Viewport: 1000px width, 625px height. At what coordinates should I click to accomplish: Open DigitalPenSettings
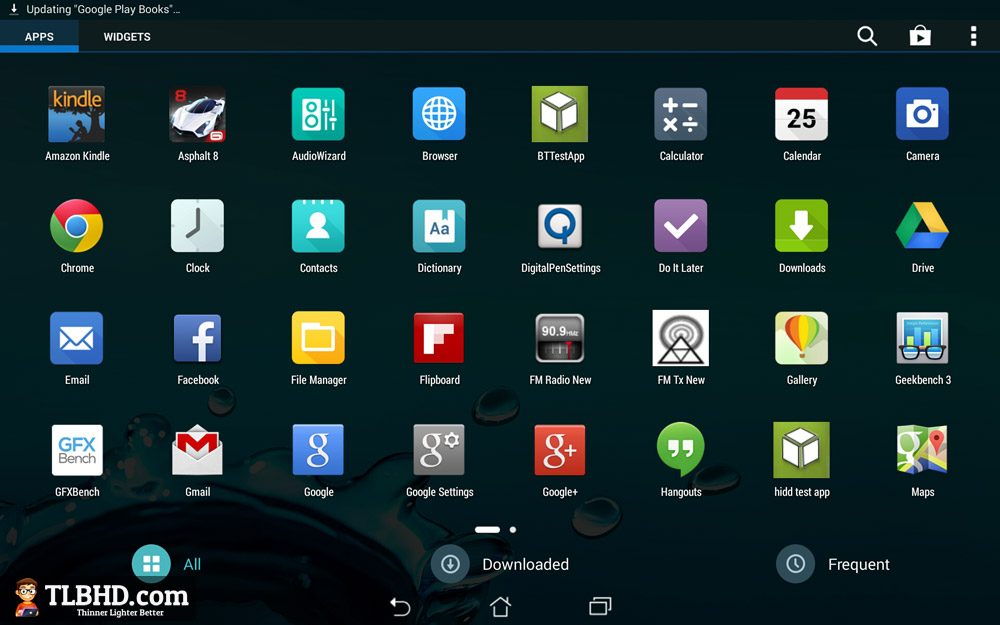pyautogui.click(x=560, y=226)
